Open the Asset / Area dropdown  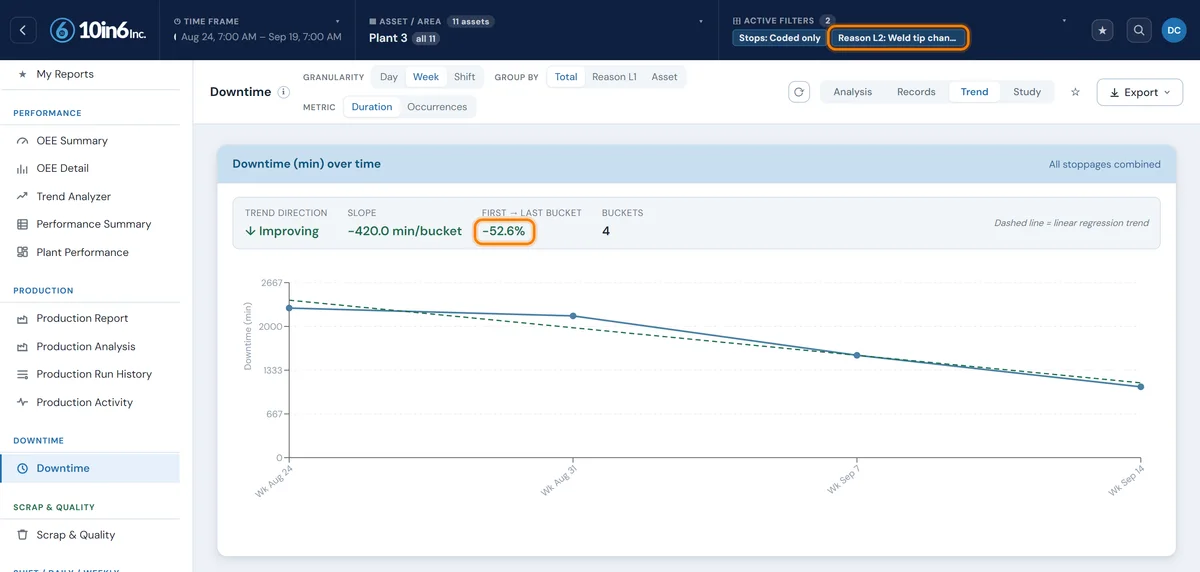tap(538, 30)
